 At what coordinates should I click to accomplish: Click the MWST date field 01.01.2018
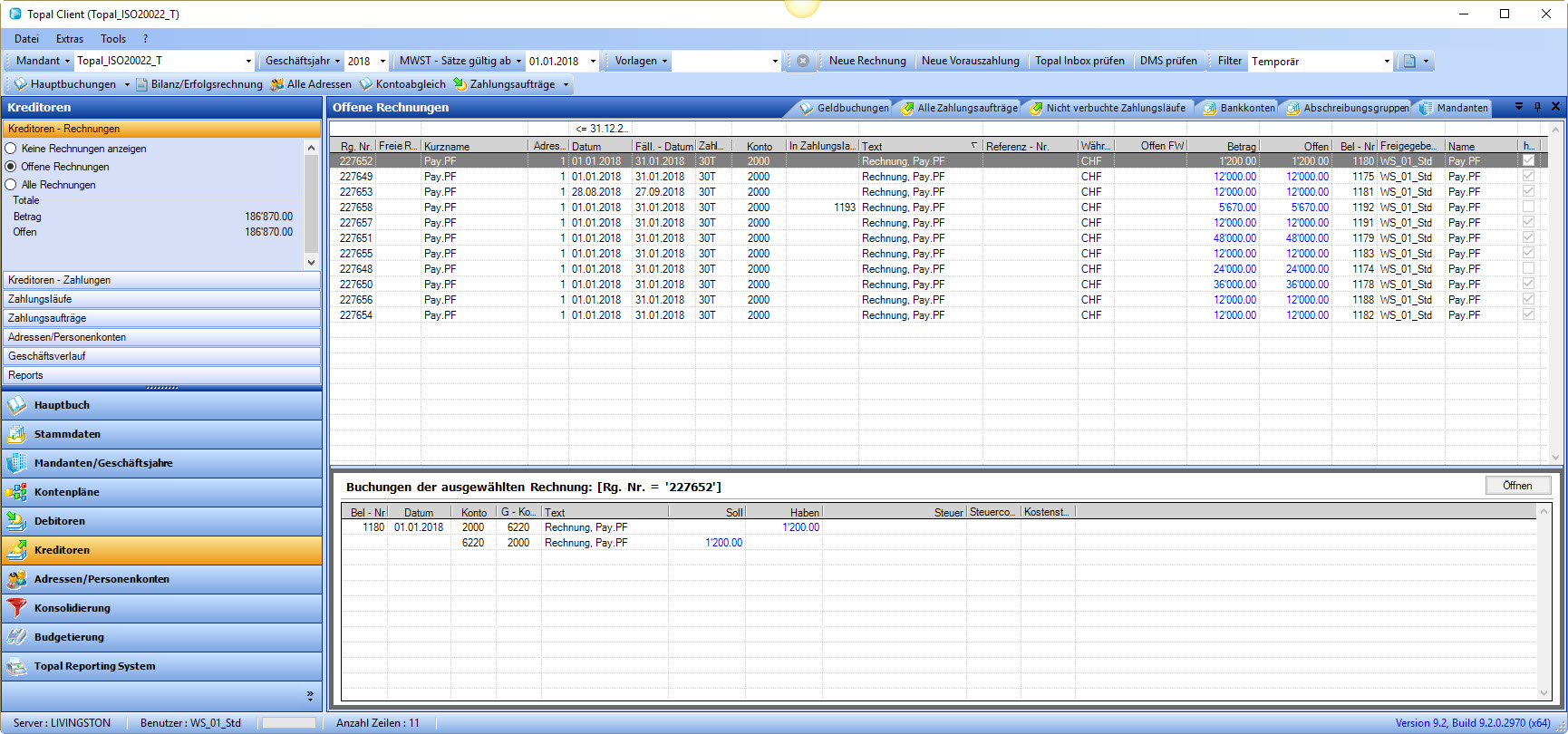tap(555, 62)
